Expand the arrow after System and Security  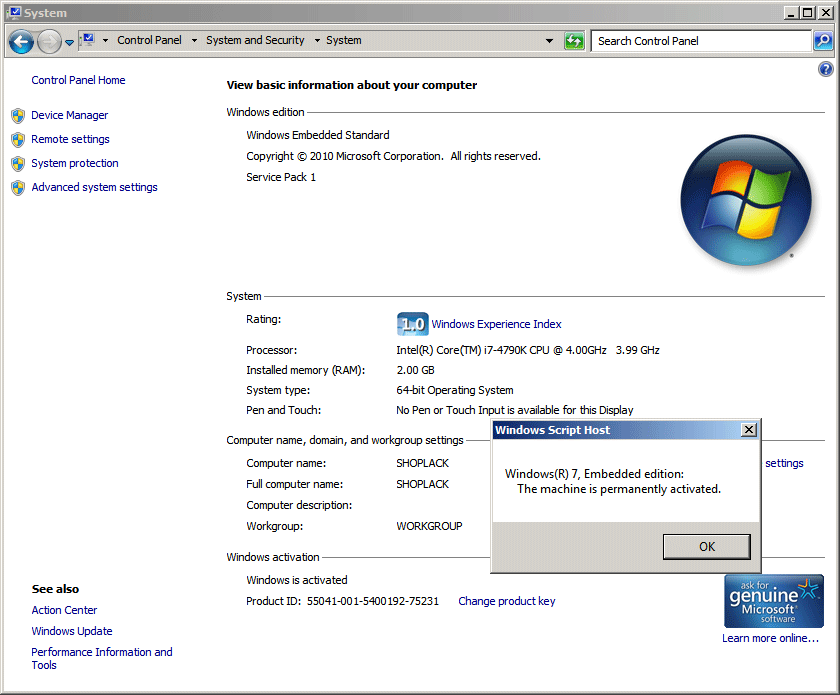point(317,41)
